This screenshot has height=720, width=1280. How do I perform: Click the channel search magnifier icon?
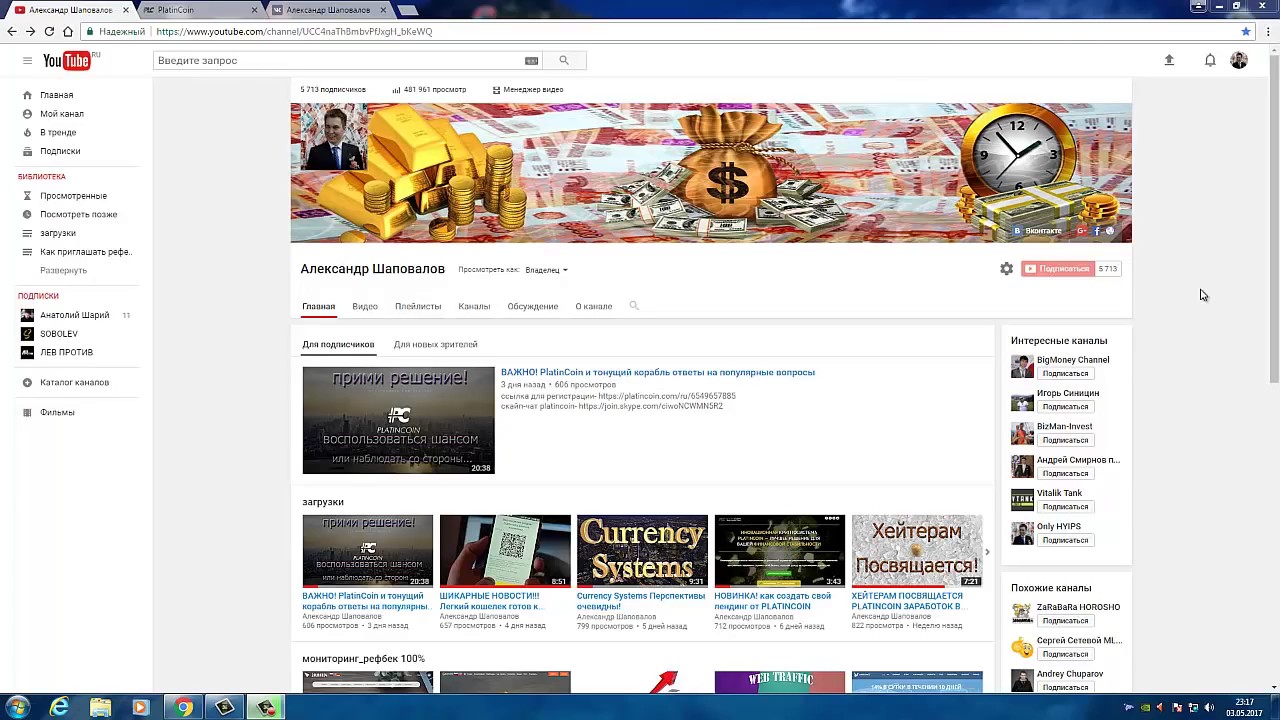(x=634, y=306)
